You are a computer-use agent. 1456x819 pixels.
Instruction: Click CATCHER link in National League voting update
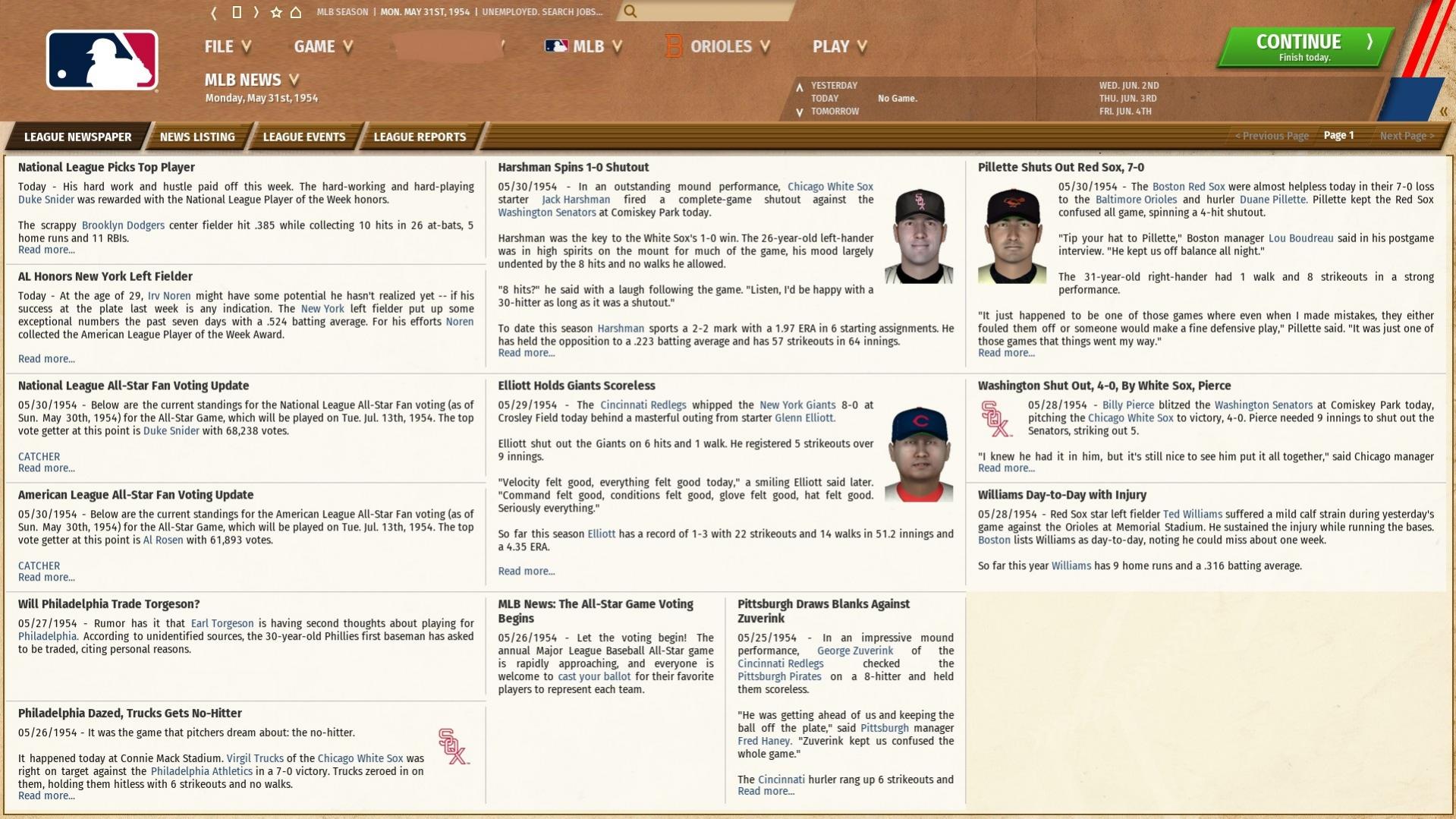[39, 457]
